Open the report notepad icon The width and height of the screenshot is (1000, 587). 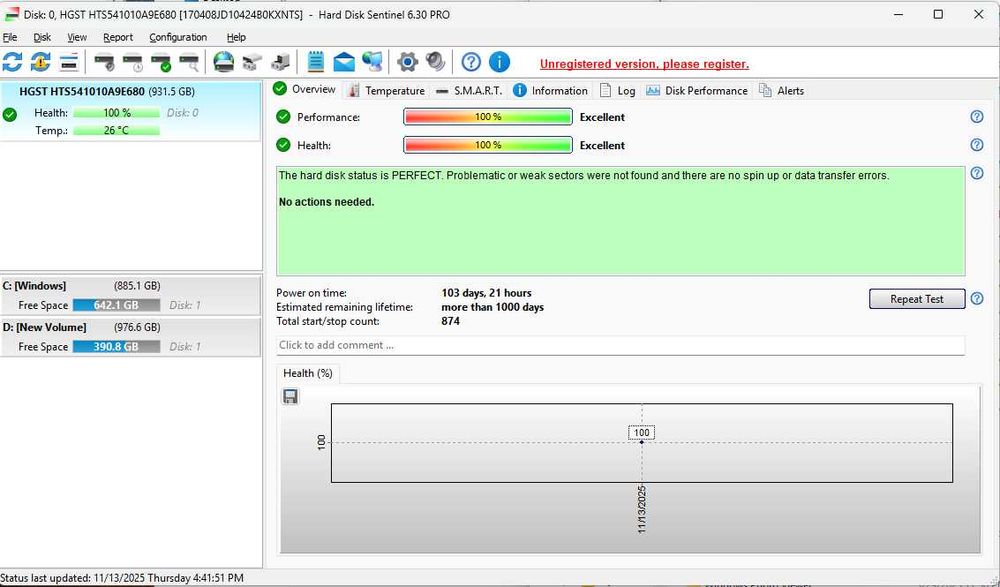pyautogui.click(x=316, y=62)
